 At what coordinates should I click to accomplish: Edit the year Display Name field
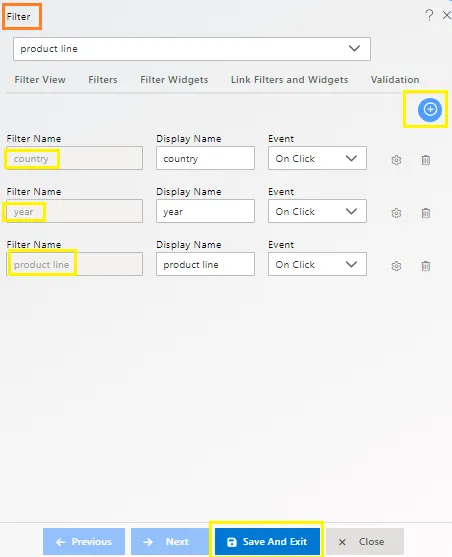click(x=205, y=211)
